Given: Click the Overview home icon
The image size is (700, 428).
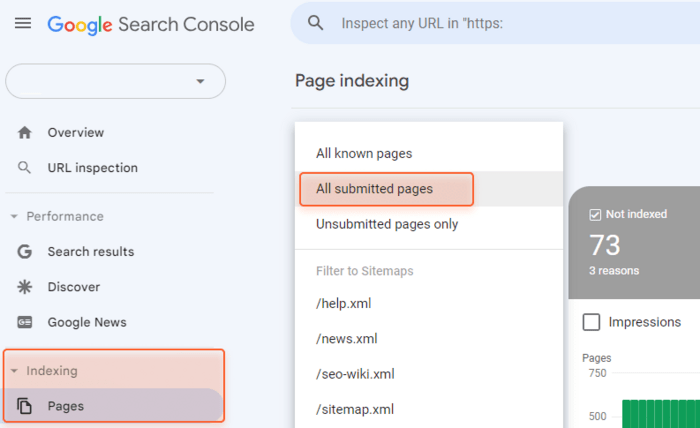Looking at the screenshot, I should click(x=25, y=133).
